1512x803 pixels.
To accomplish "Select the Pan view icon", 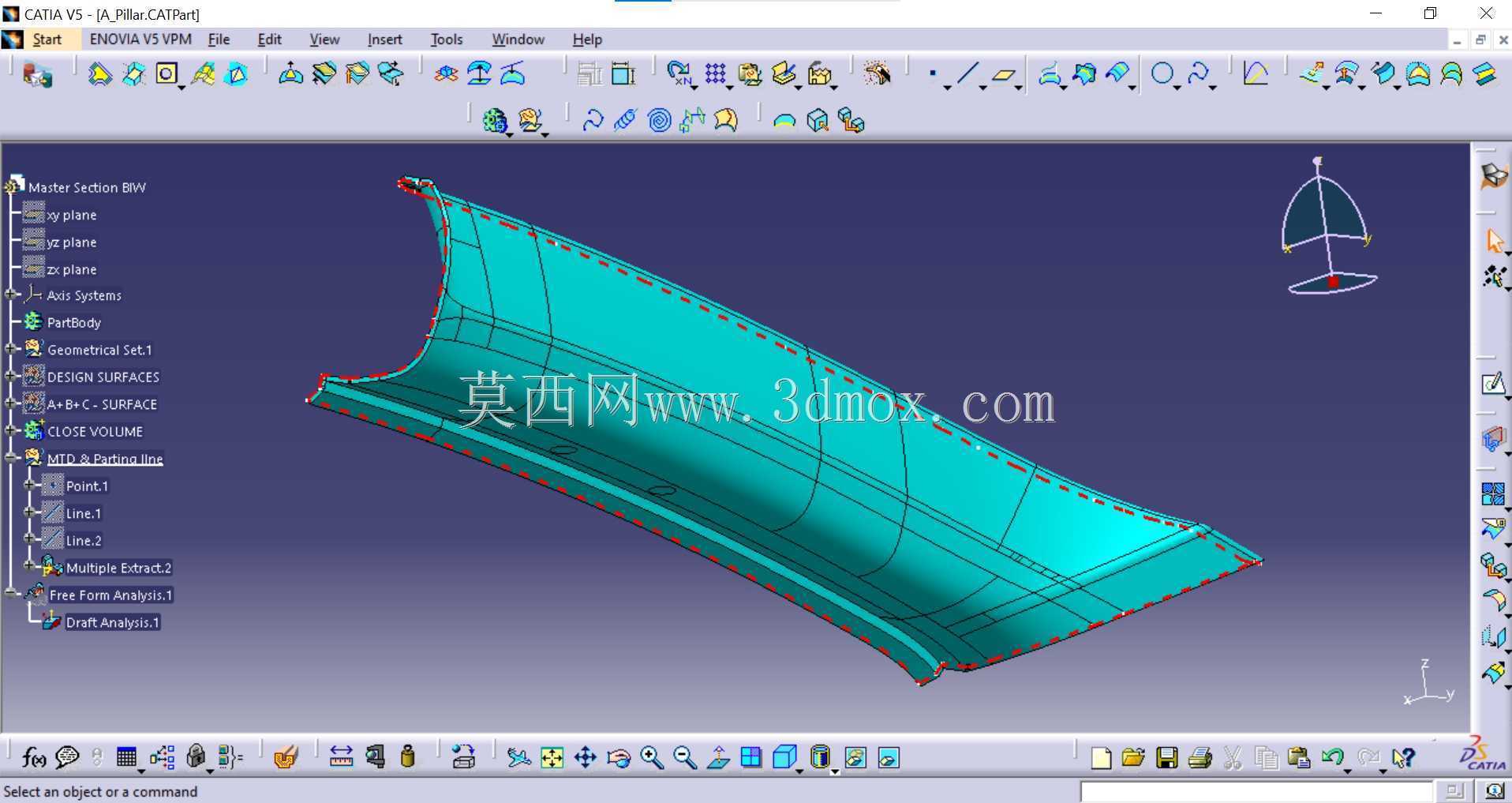I will click(x=585, y=758).
